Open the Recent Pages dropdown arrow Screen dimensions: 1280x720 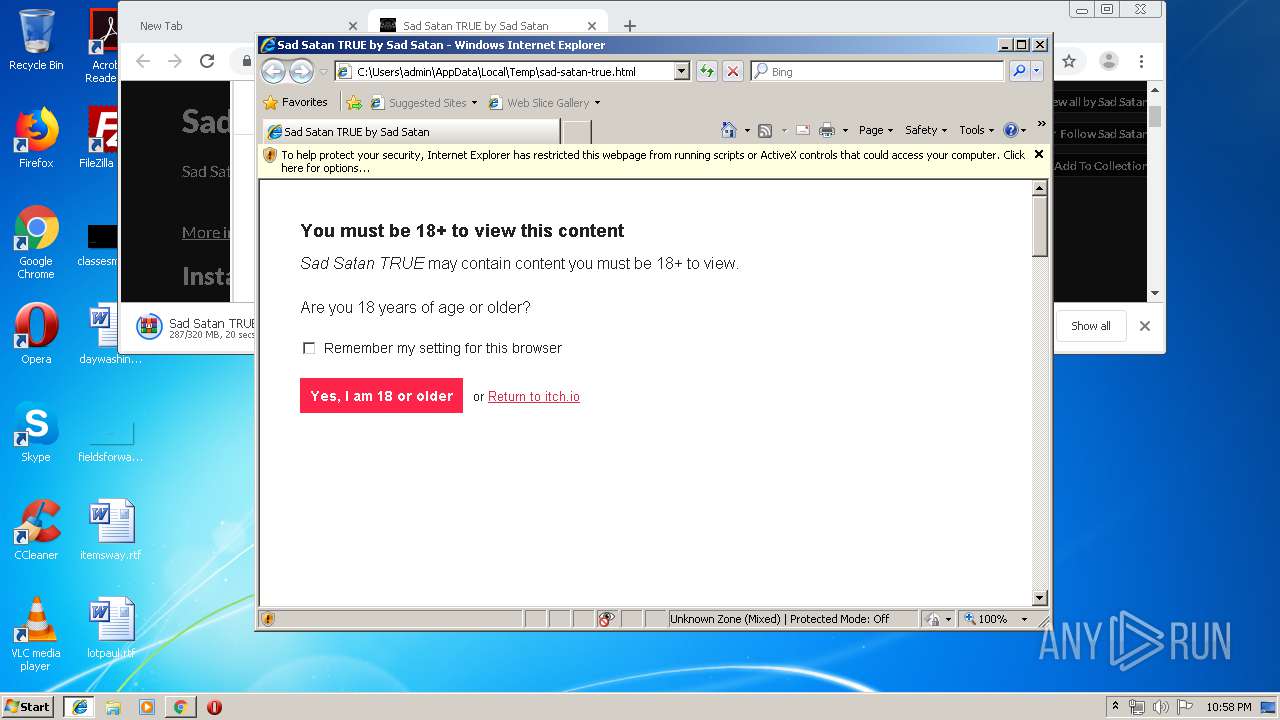coord(323,72)
